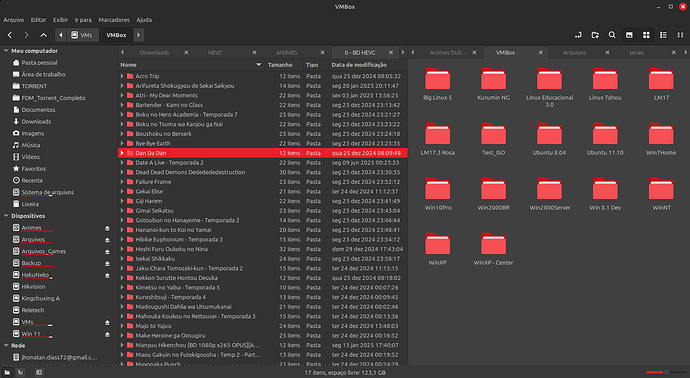Eject the Animes device
Image resolution: width=690 pixels, height=378 pixels.
pos(107,228)
